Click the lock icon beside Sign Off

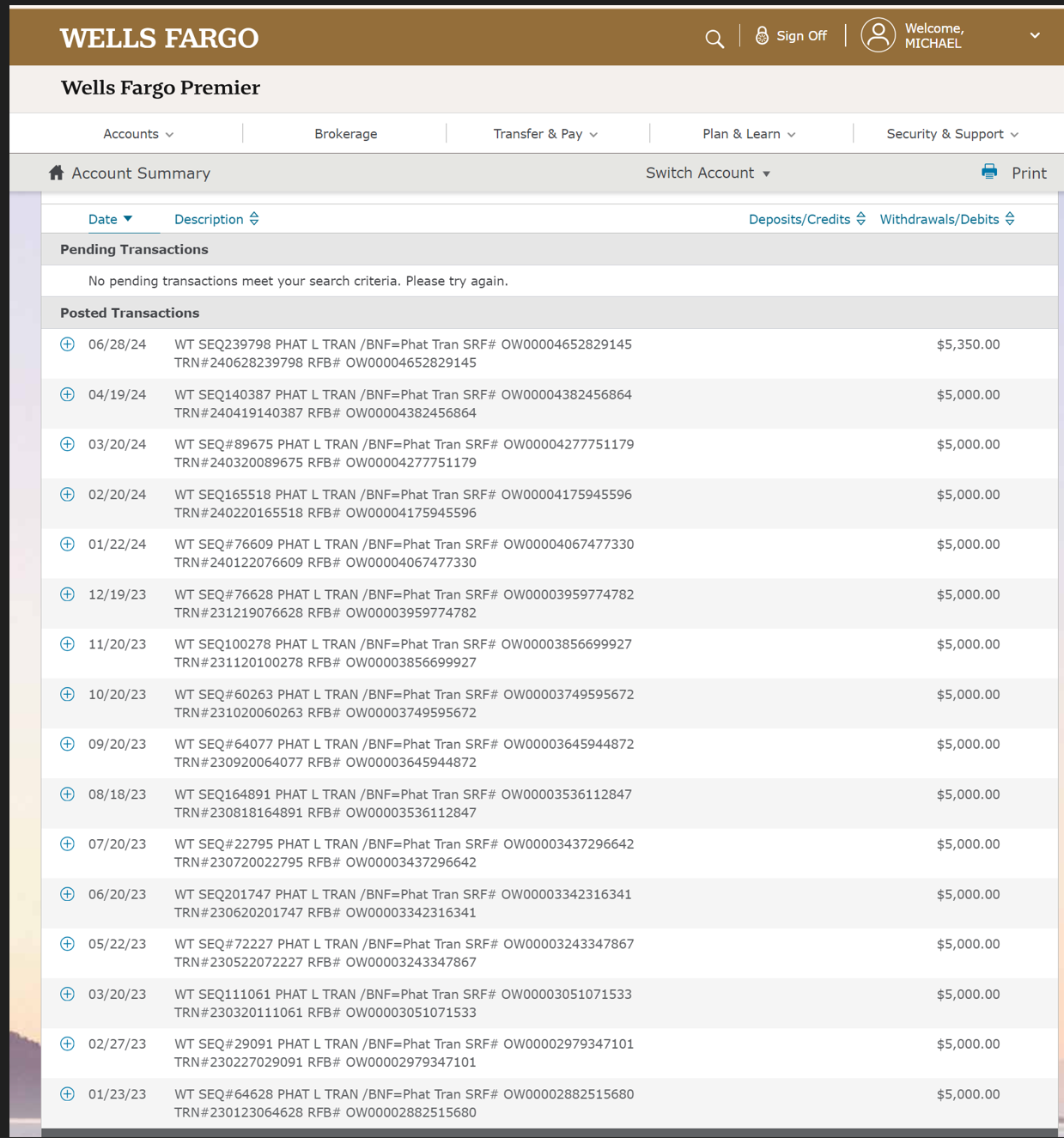[761, 35]
